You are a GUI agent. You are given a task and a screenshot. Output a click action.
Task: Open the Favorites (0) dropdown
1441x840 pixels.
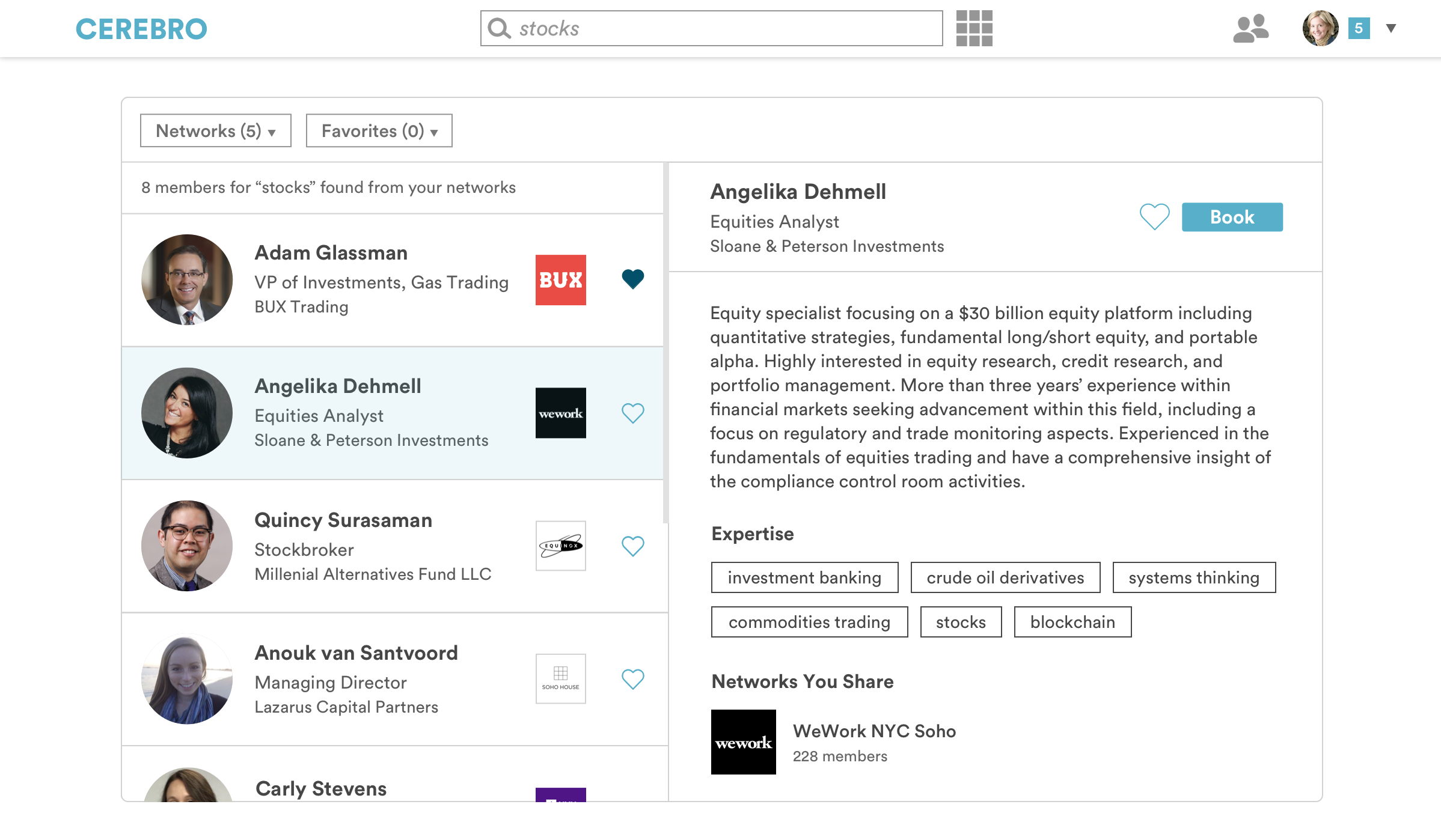pyautogui.click(x=379, y=130)
